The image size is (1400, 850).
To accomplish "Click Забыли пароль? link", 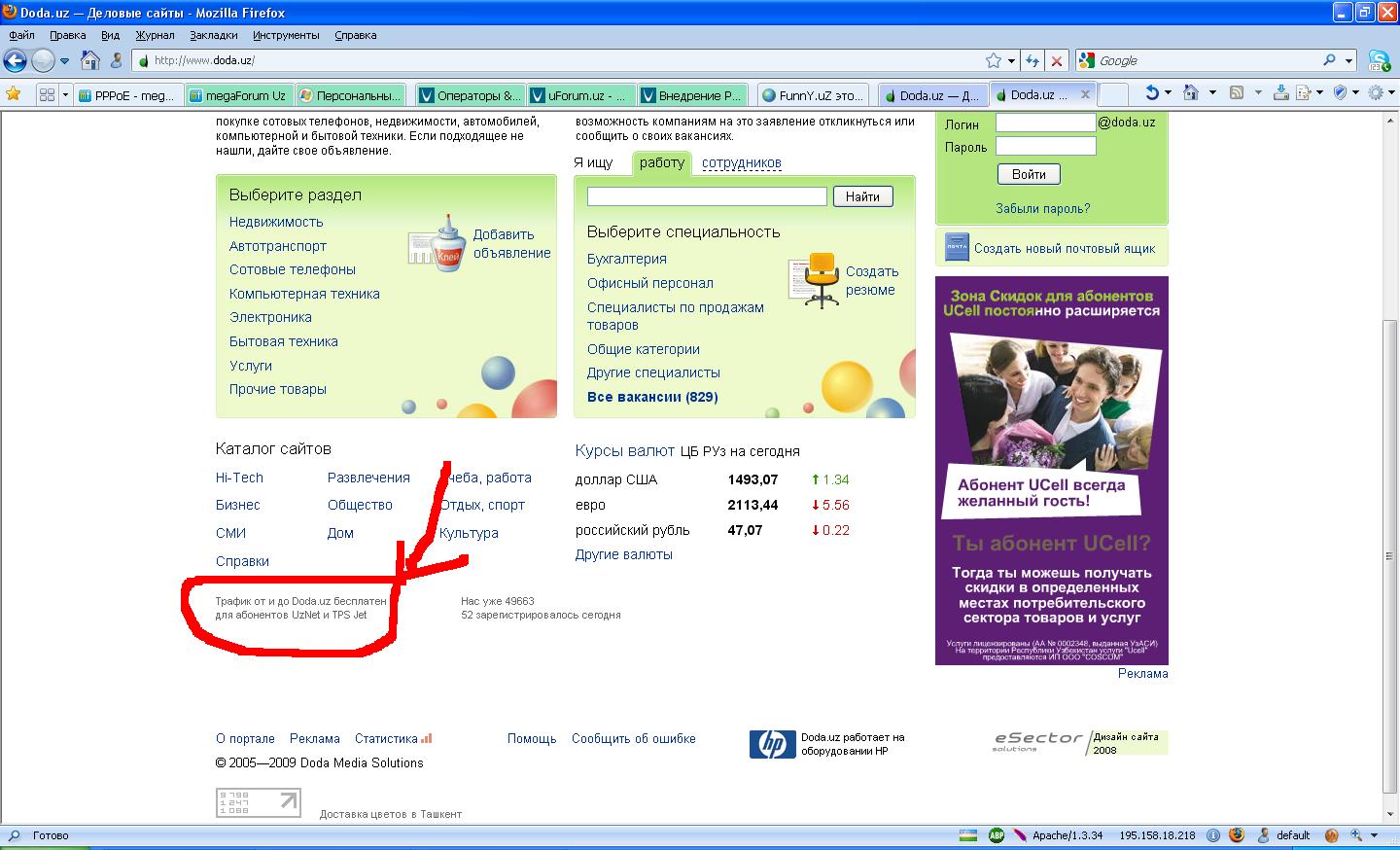I will tap(1042, 208).
